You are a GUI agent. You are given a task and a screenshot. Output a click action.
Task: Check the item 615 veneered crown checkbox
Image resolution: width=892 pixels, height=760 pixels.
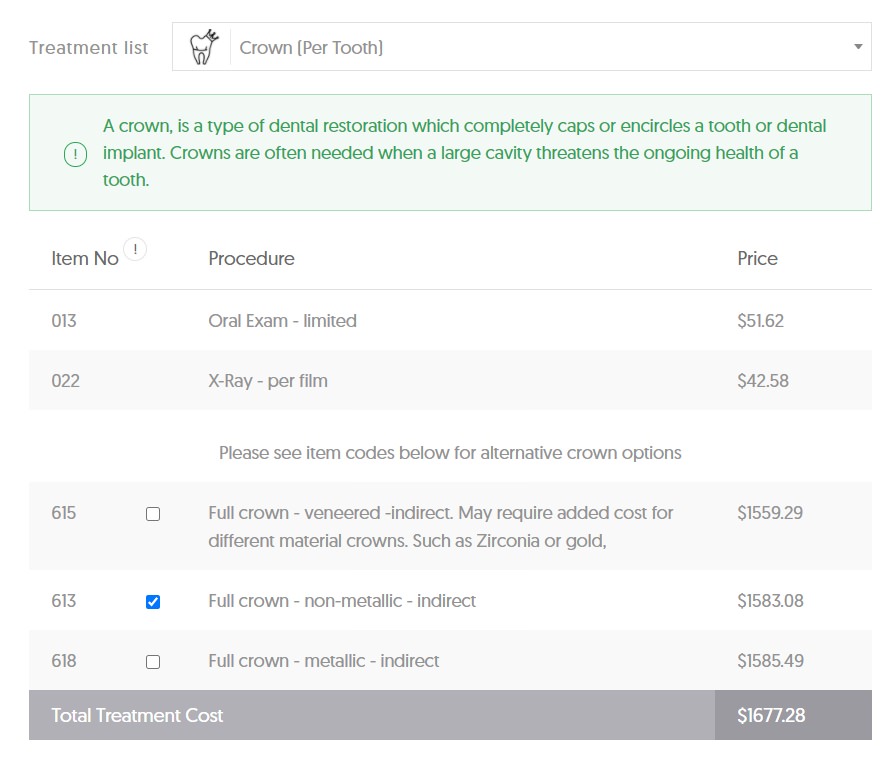pos(153,514)
